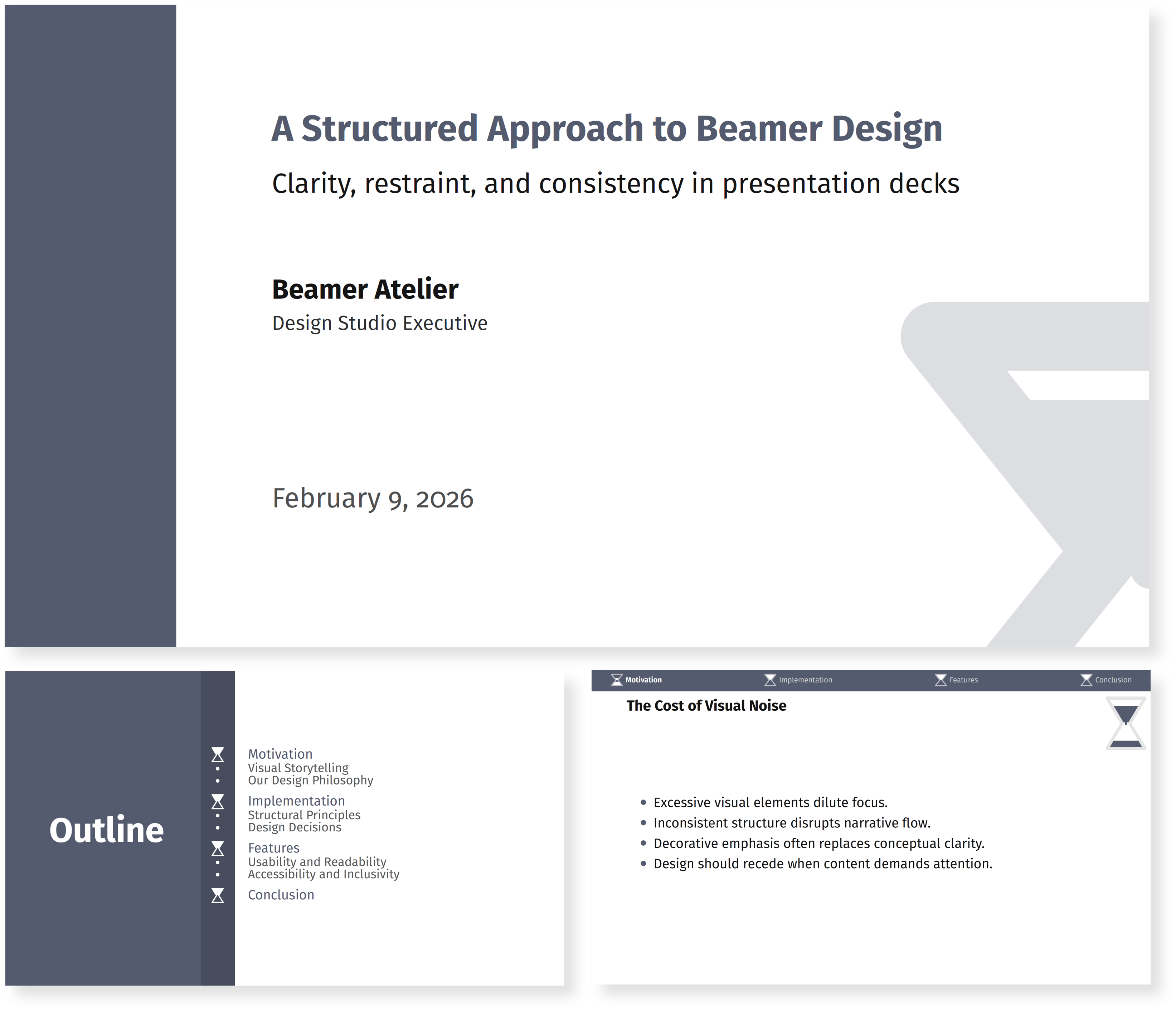Select the title slide heading text
1176x1011 pixels.
click(606, 128)
